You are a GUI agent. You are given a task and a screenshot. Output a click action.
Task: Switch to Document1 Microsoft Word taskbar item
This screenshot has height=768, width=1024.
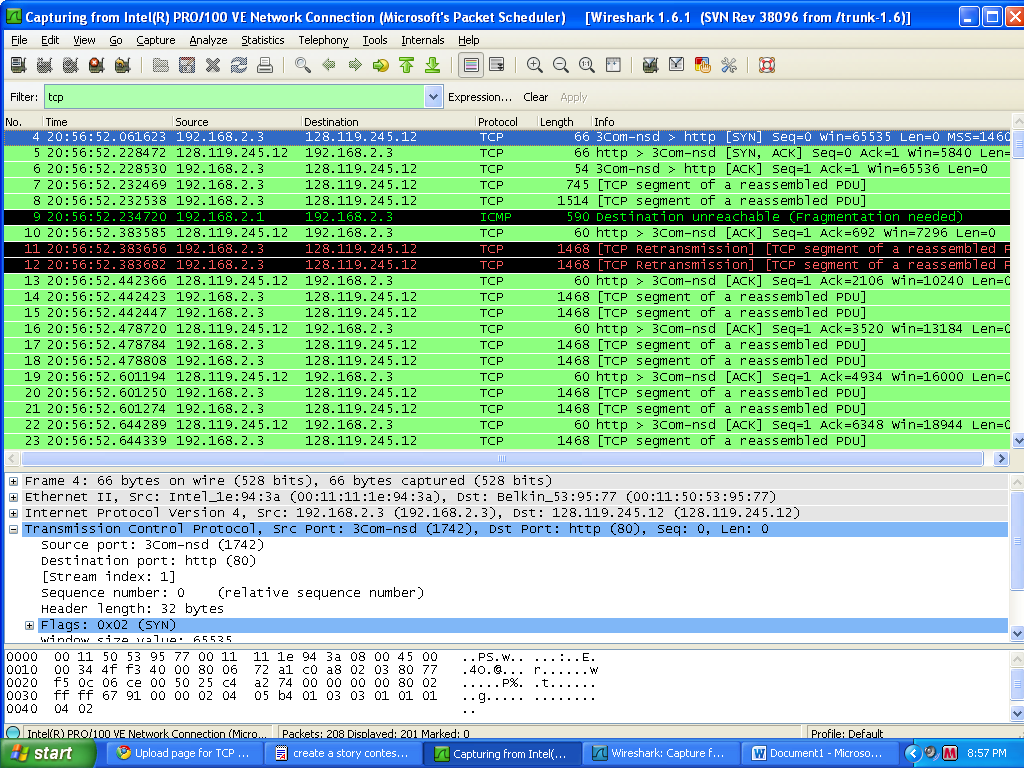point(819,754)
